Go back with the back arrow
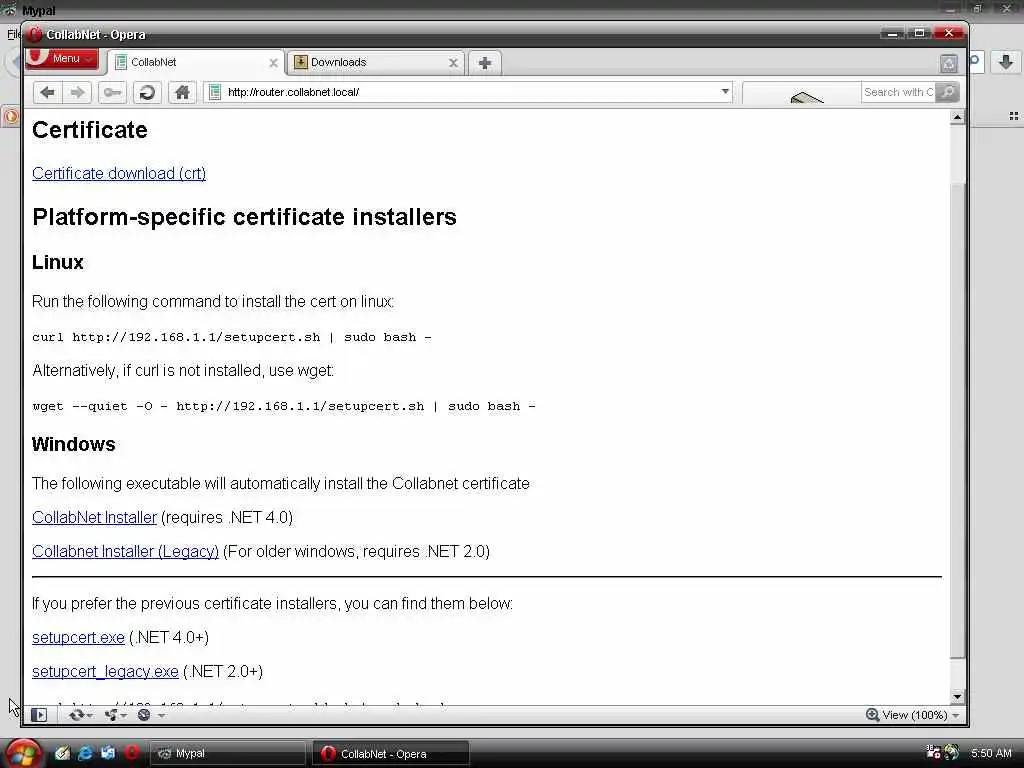 pos(48,92)
